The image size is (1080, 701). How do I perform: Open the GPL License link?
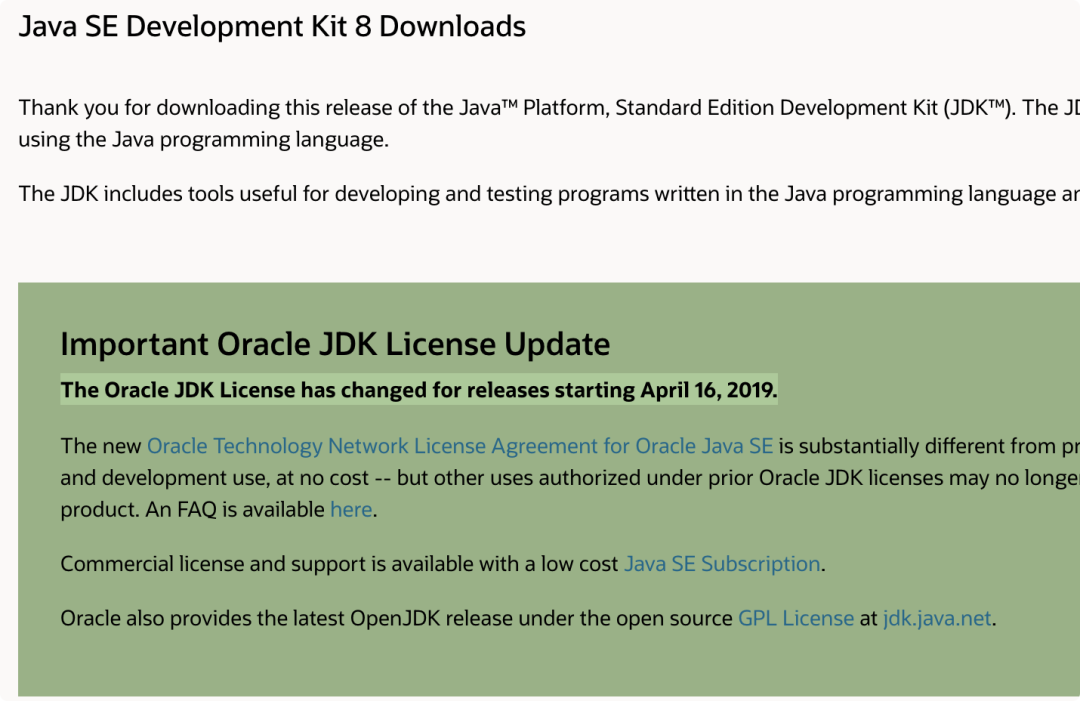(796, 618)
